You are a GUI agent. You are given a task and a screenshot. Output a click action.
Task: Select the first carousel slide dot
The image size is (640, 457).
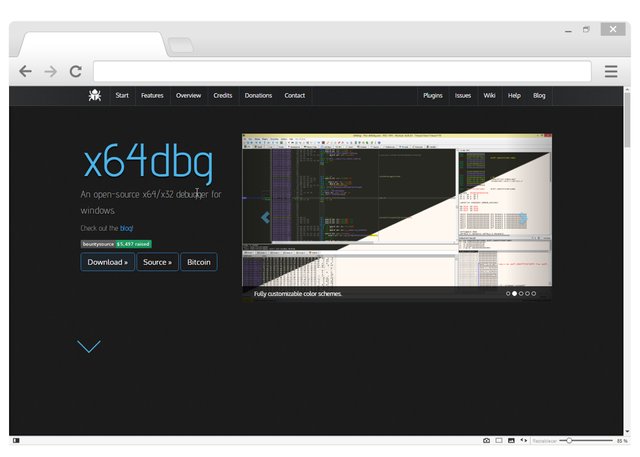[x=508, y=293]
